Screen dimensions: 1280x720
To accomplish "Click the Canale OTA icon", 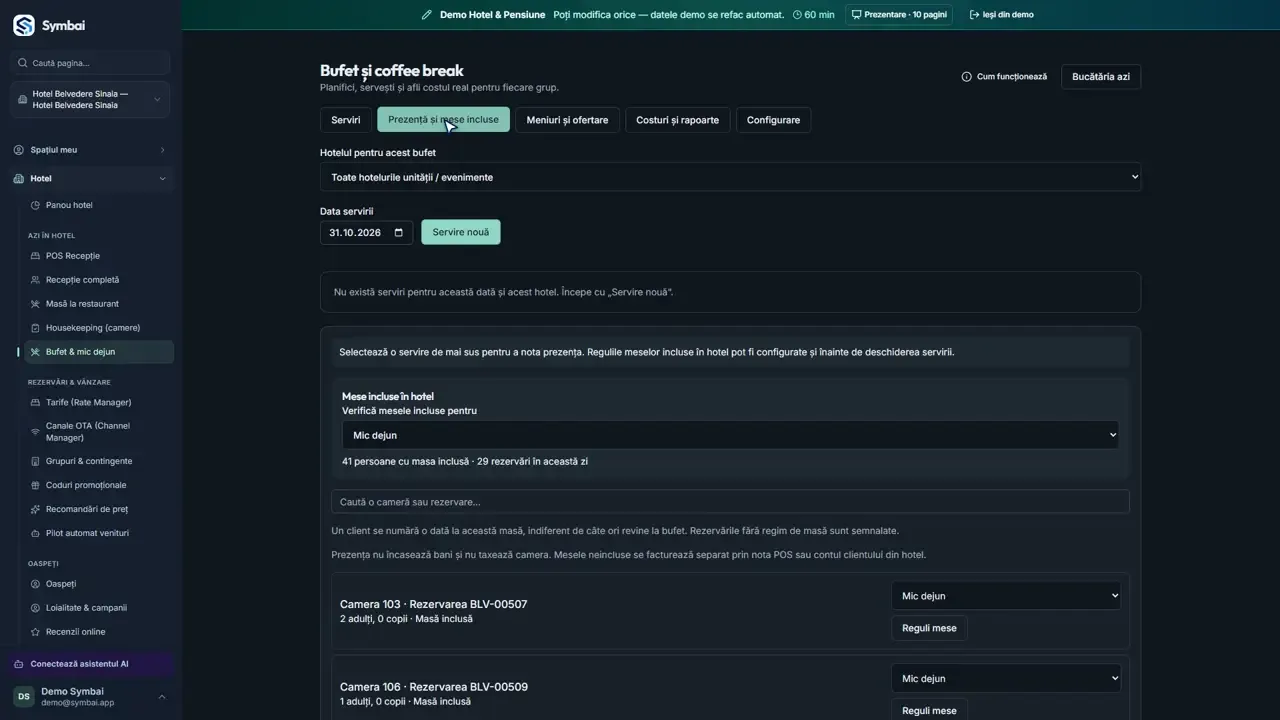I will point(36,432).
